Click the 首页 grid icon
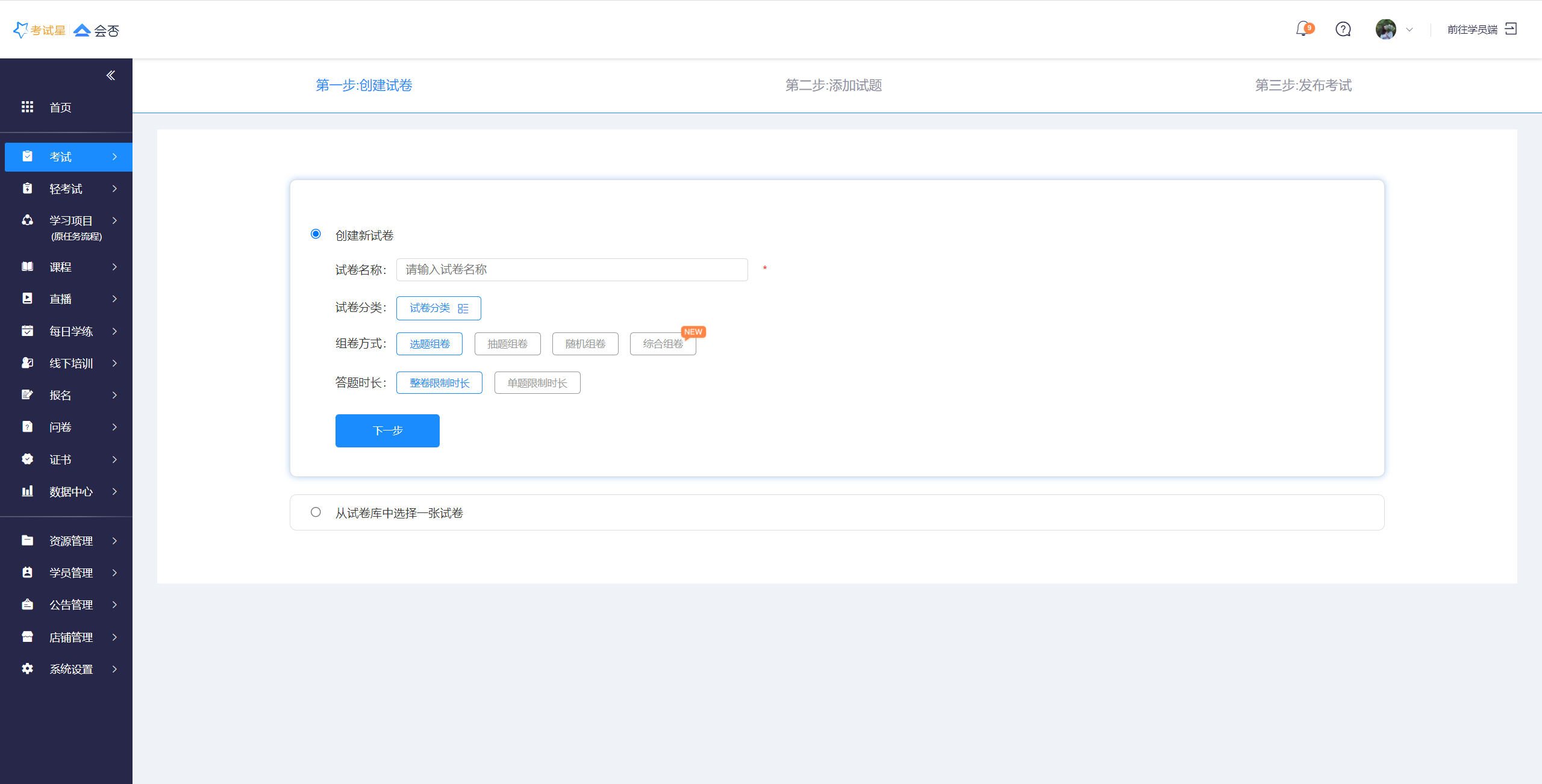 27,107
